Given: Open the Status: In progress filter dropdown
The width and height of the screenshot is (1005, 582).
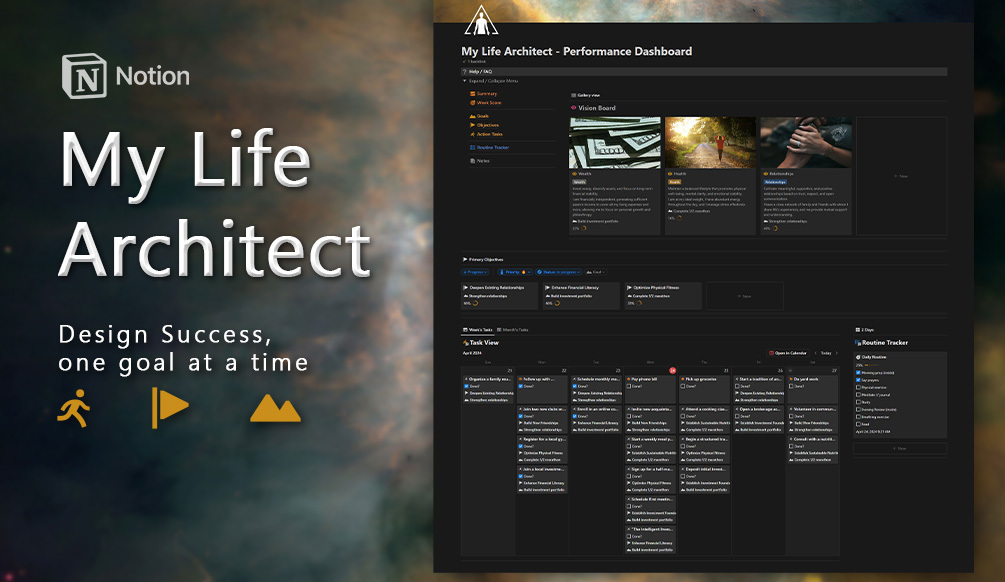Looking at the screenshot, I should (x=559, y=272).
